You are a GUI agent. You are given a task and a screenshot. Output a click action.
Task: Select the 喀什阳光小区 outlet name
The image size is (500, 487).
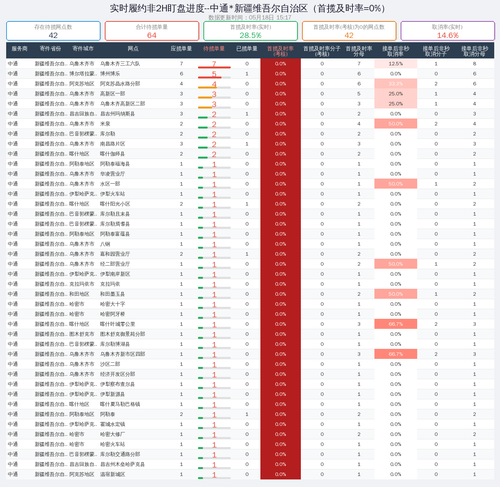(x=115, y=204)
